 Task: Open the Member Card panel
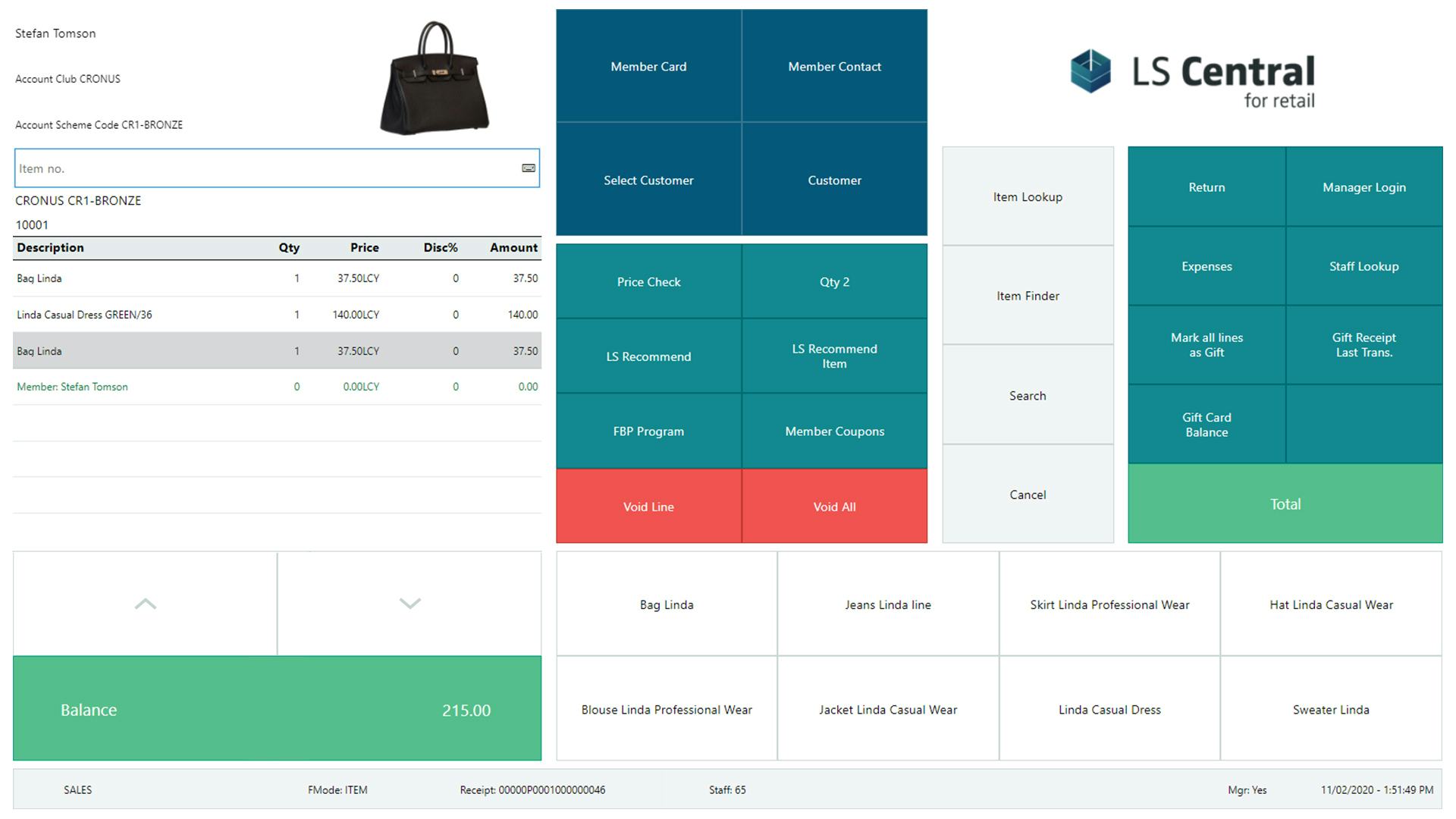pyautogui.click(x=648, y=67)
